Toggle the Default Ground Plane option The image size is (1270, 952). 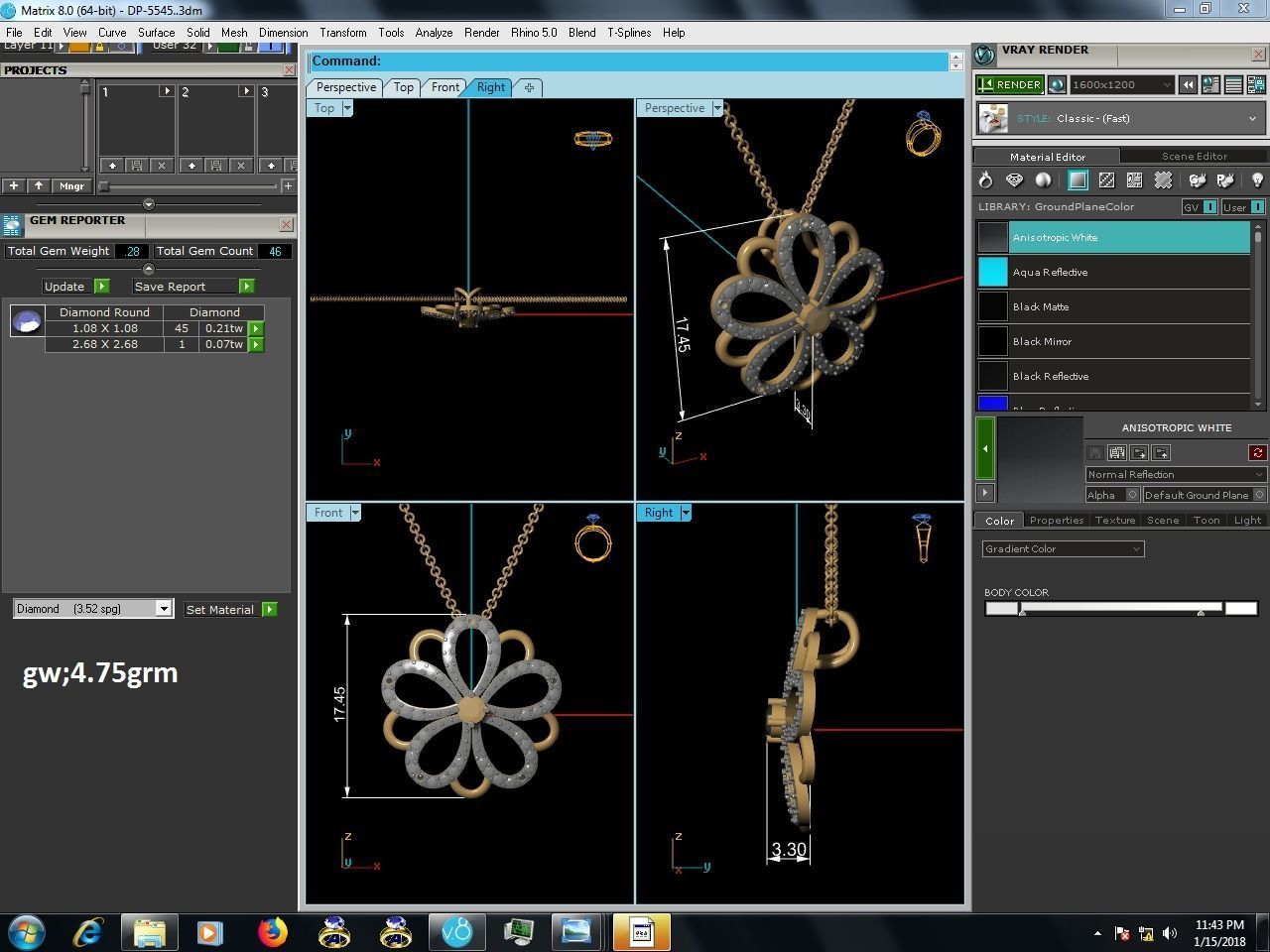coord(1205,495)
